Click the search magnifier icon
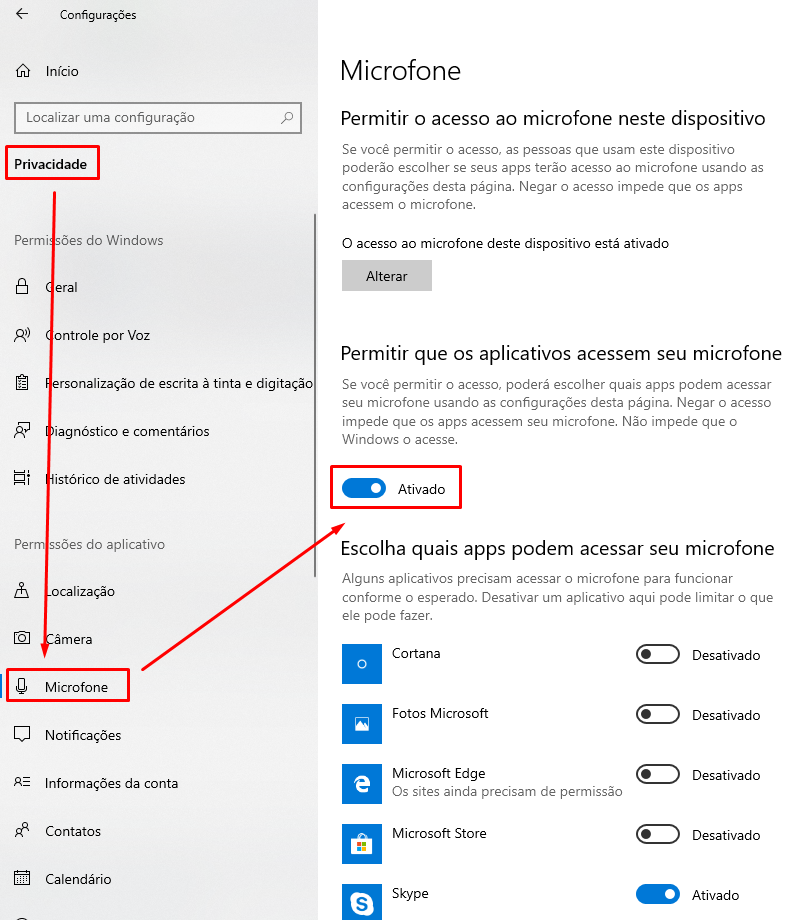Viewport: 791px width, 920px height. pyautogui.click(x=288, y=118)
